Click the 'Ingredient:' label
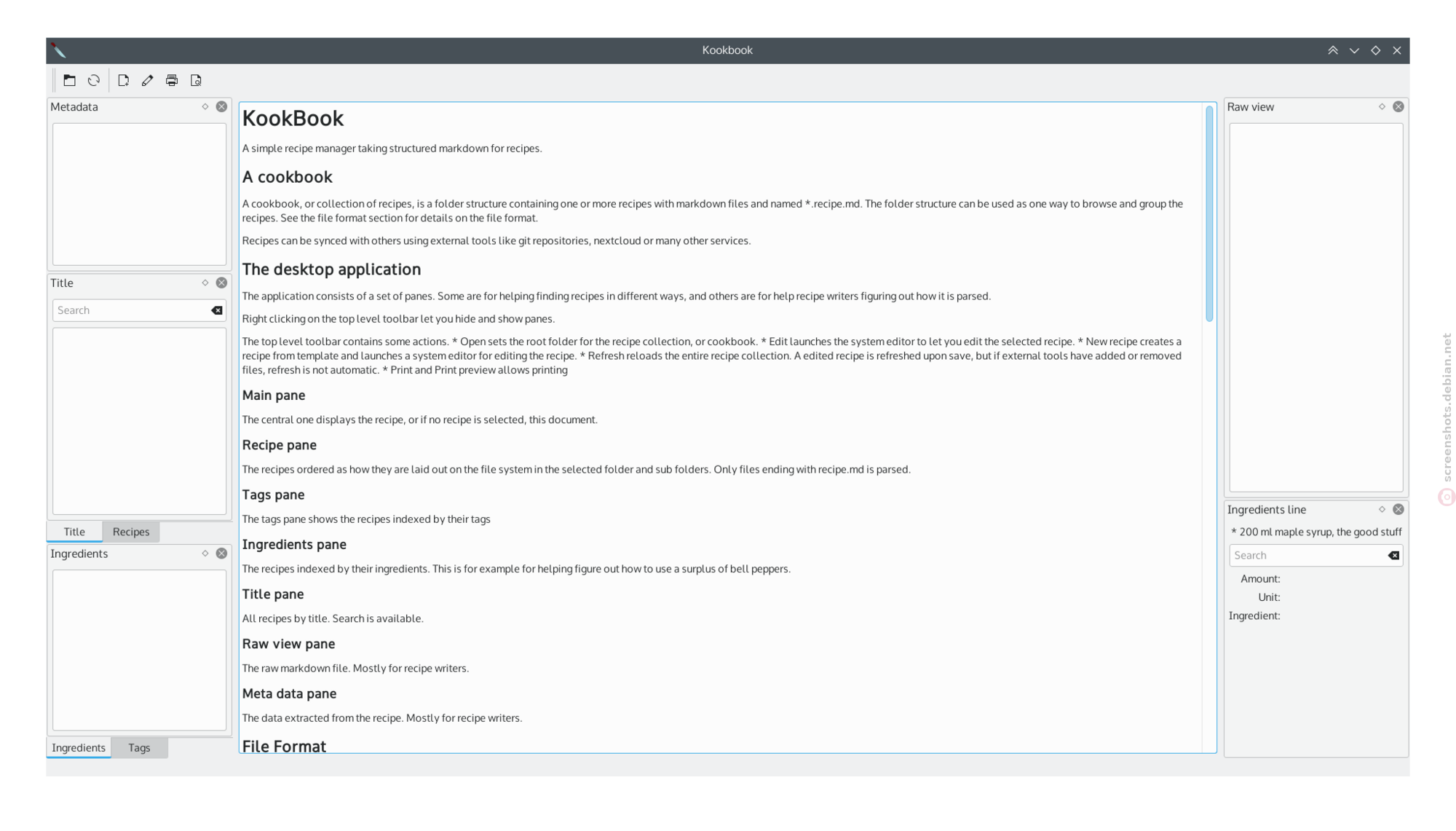The height and width of the screenshot is (831, 1456). pyautogui.click(x=1254, y=616)
